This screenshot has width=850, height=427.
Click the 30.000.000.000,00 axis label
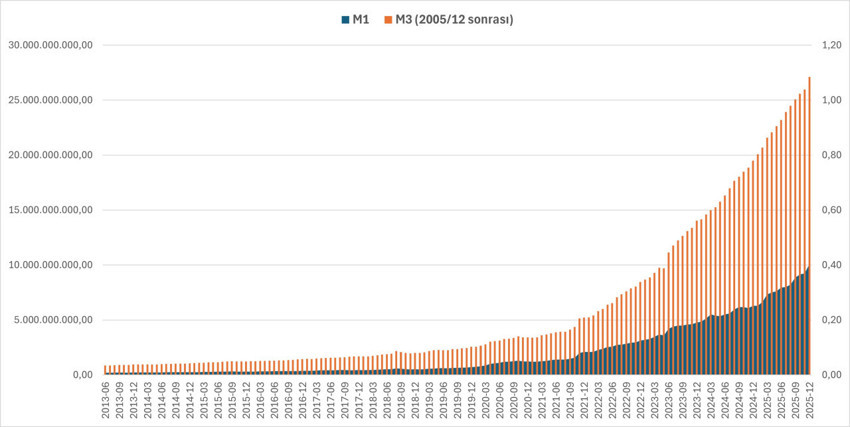[x=50, y=45]
